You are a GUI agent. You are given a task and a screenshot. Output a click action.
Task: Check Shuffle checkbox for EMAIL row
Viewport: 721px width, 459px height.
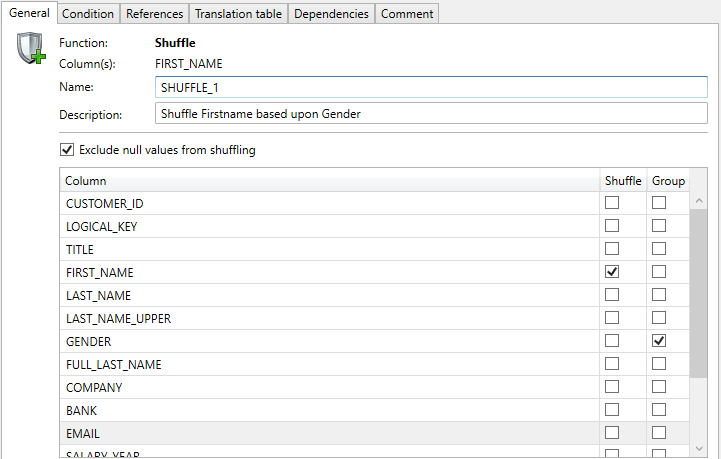[612, 433]
